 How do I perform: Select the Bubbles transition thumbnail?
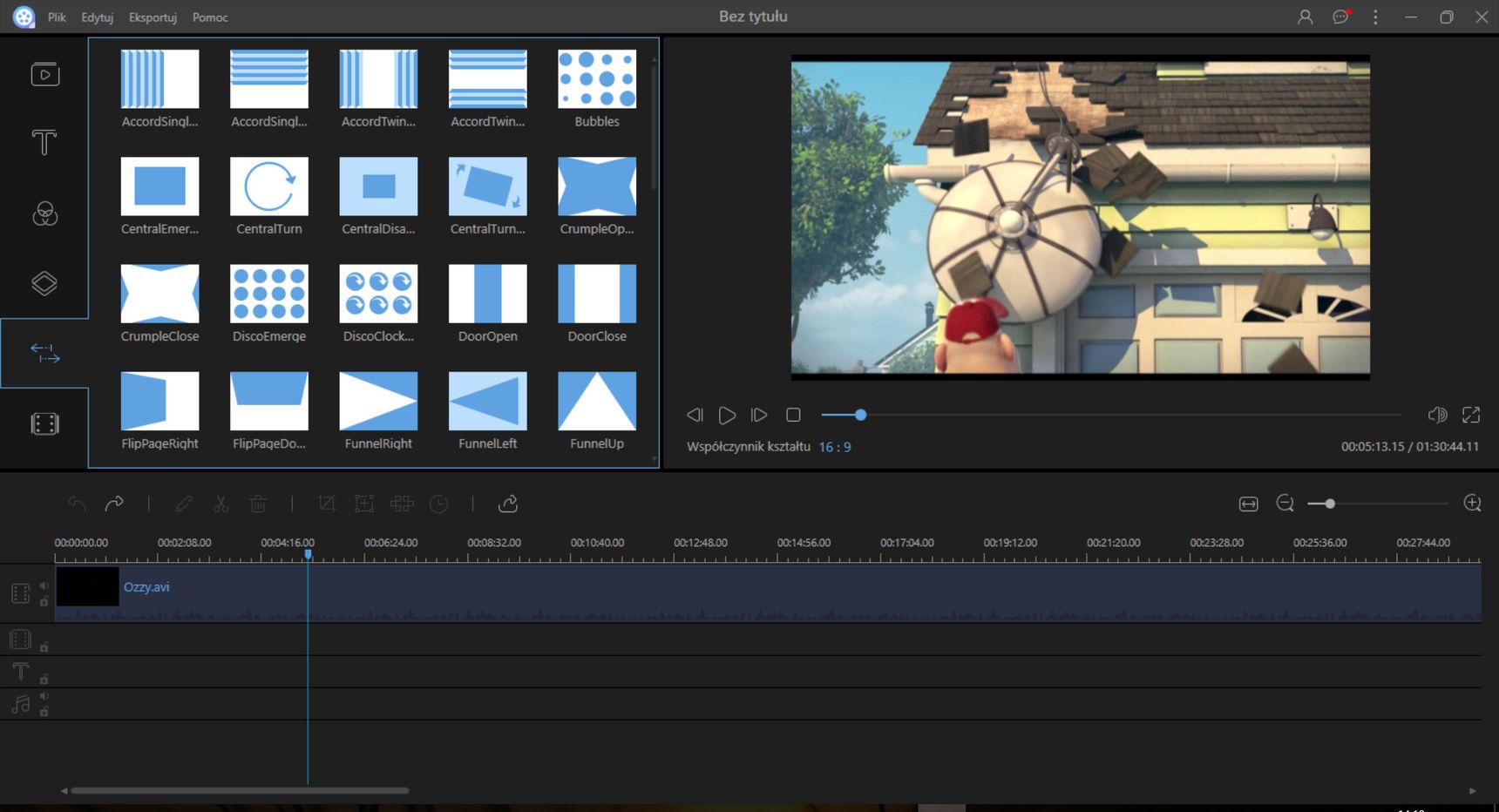coord(597,78)
